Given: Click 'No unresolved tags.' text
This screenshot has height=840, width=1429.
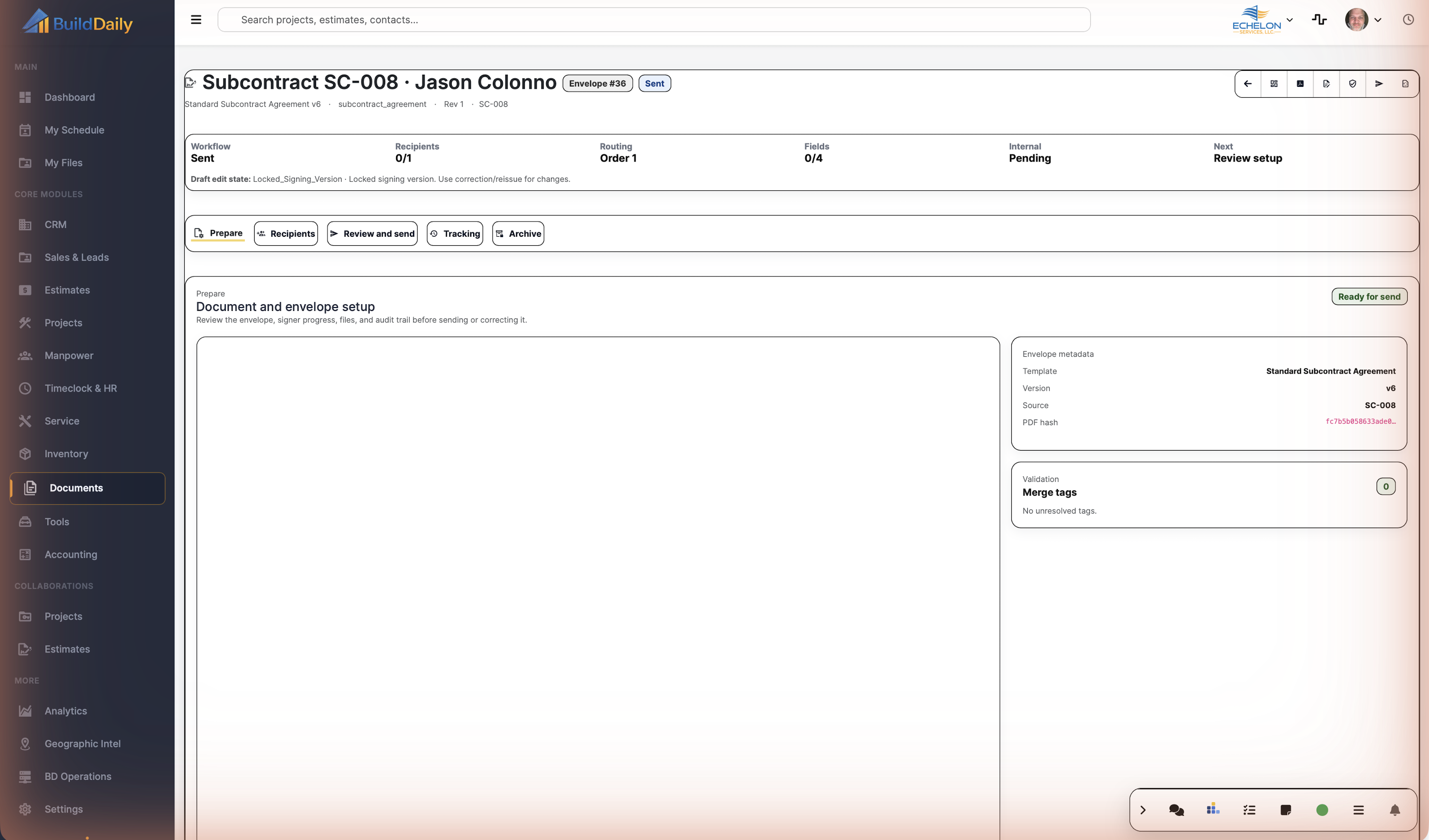Looking at the screenshot, I should [x=1059, y=511].
